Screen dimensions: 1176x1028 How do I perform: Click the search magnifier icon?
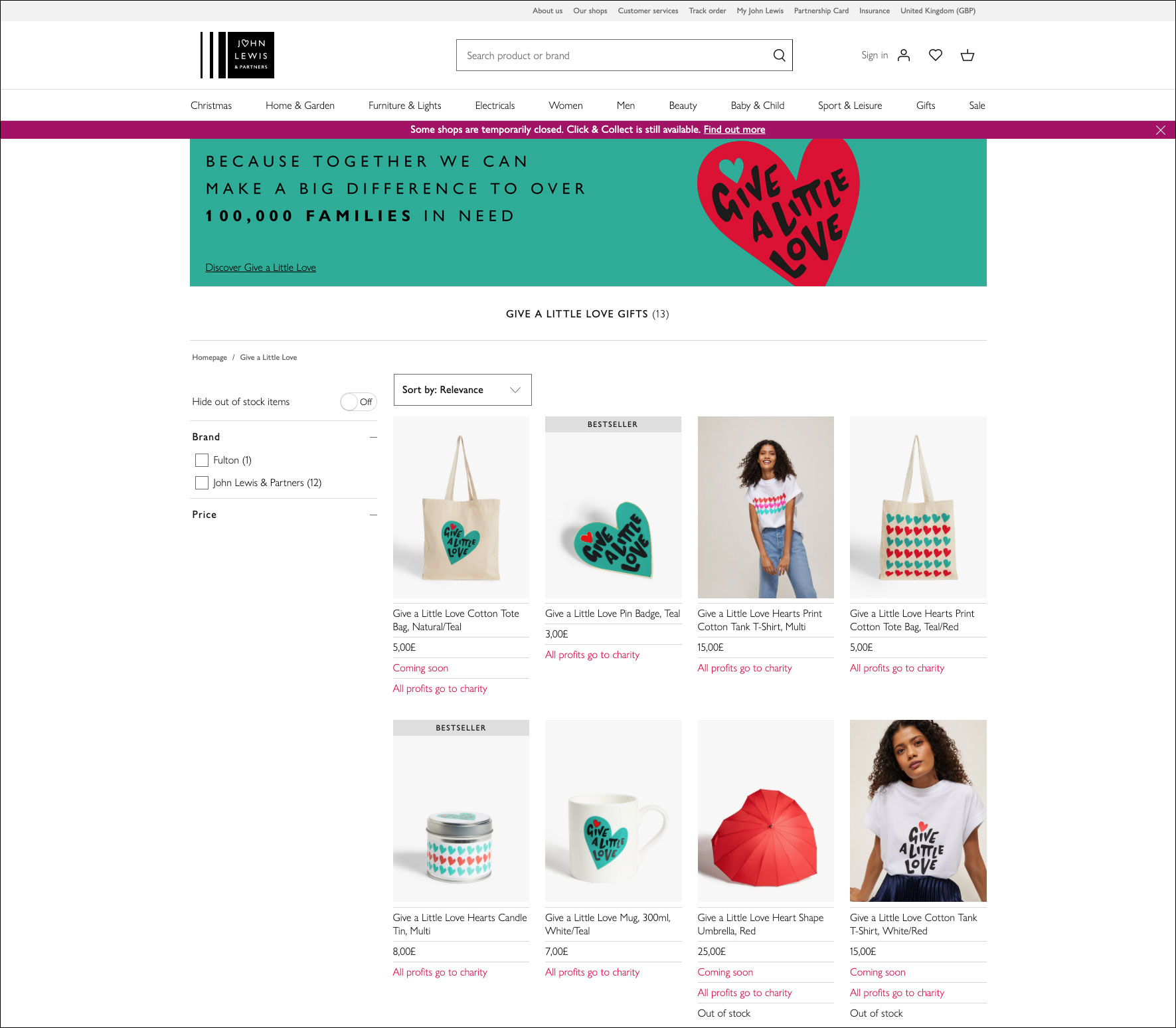click(779, 56)
